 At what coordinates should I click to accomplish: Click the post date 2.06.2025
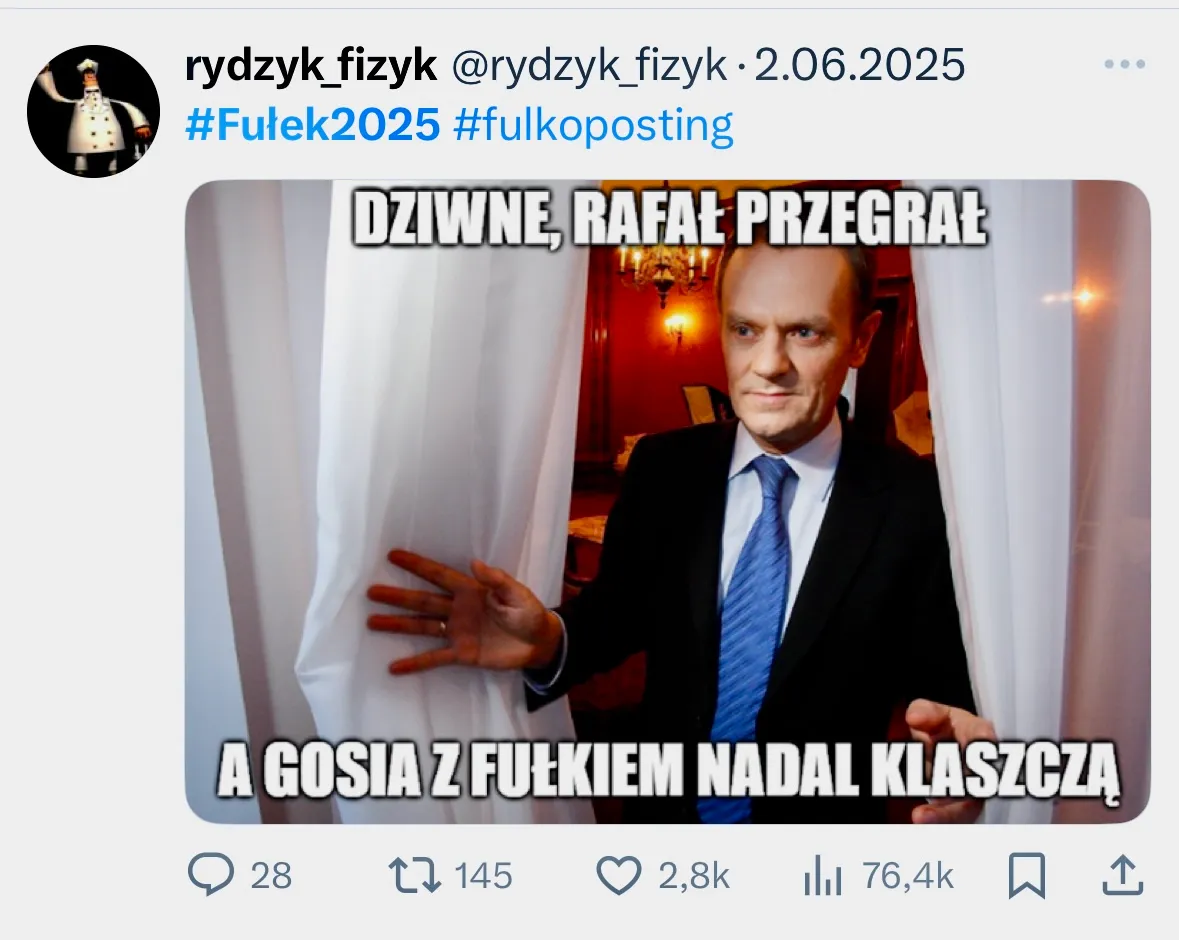[859, 65]
